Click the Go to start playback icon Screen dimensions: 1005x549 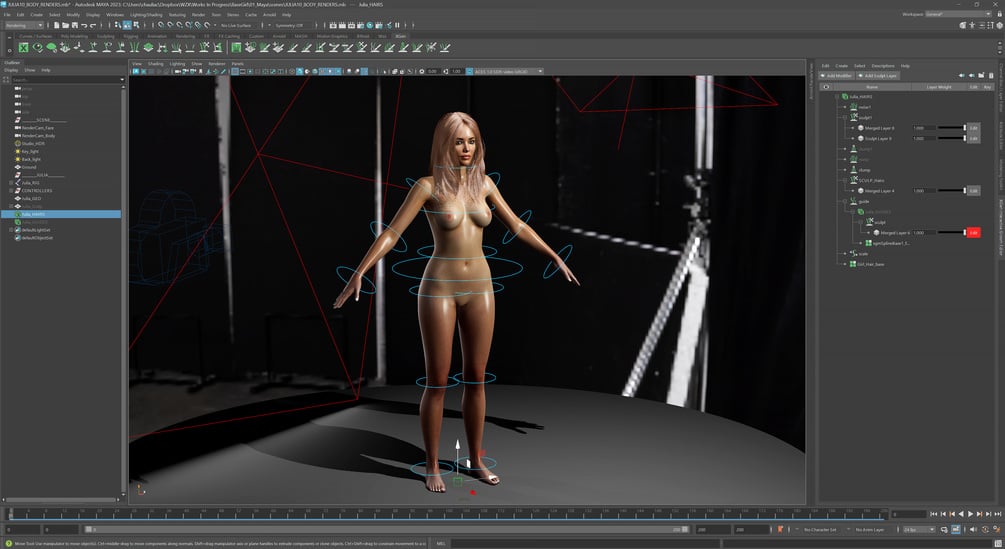934,514
